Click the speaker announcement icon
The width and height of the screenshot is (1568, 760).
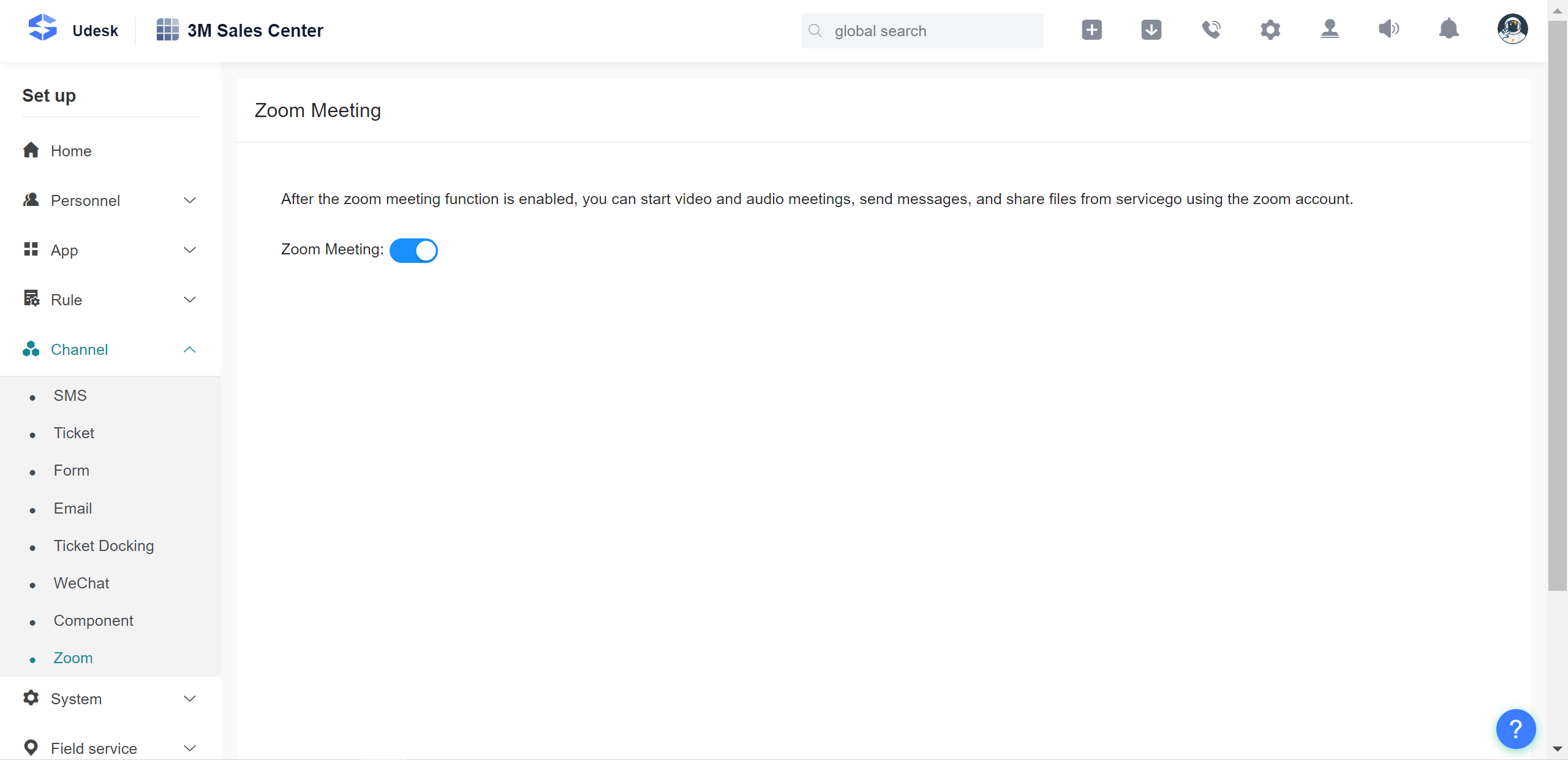tap(1389, 29)
